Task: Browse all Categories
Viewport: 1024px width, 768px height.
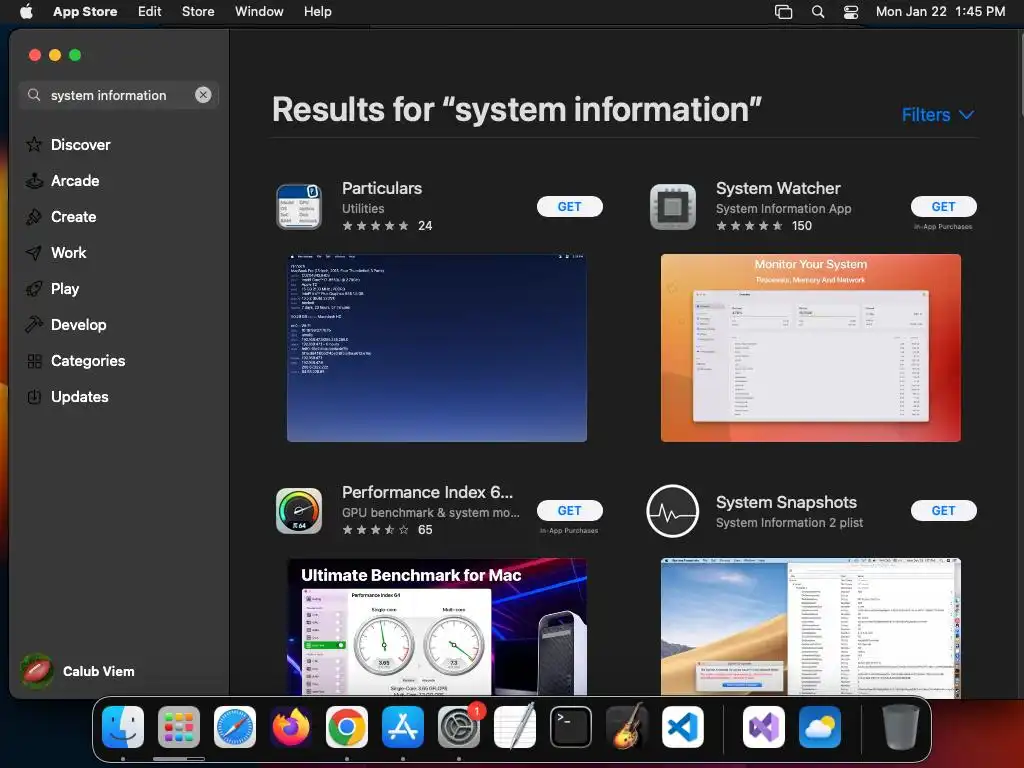Action: 75,360
